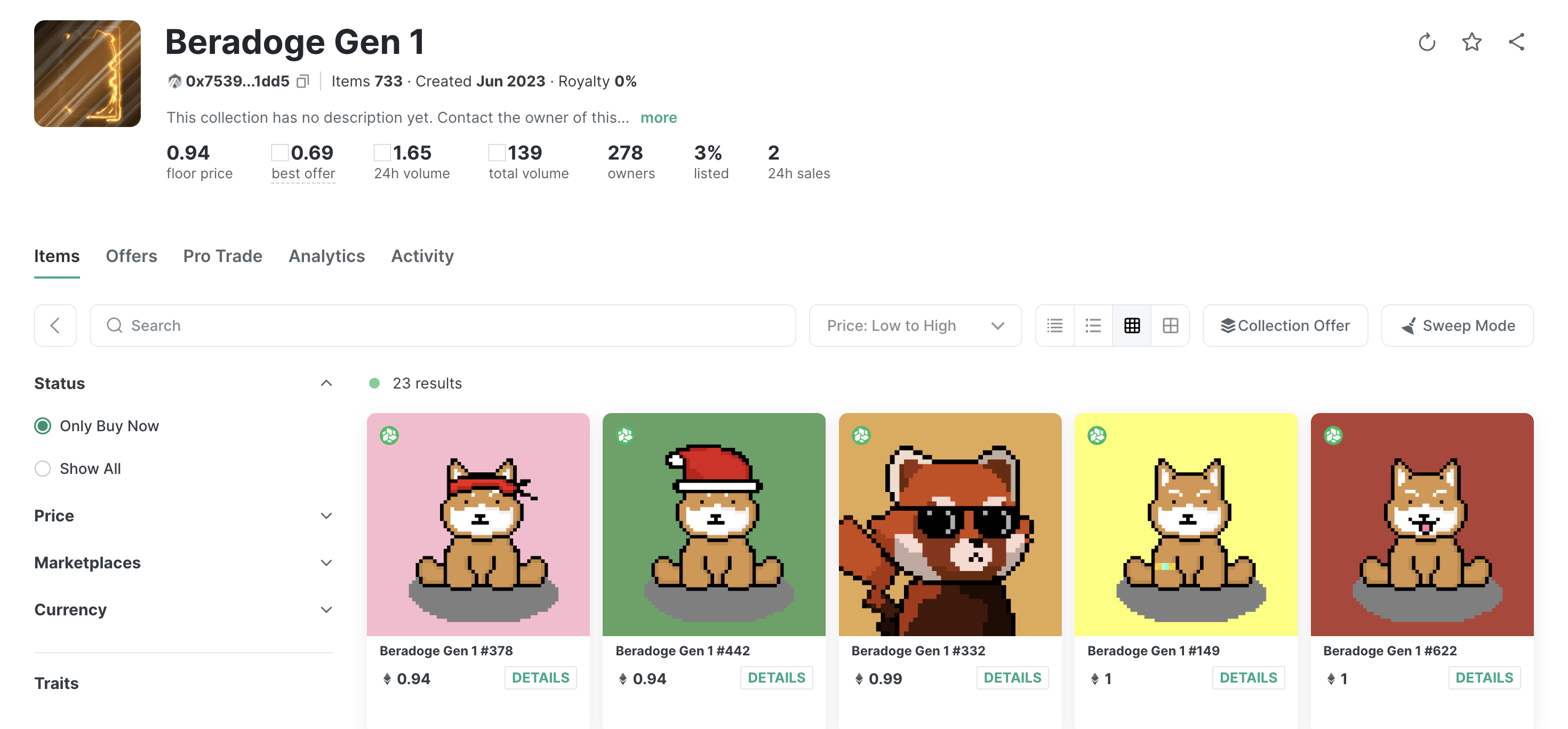This screenshot has width=1568, height=729.
Task: Switch to the Offers tab
Action: (132, 256)
